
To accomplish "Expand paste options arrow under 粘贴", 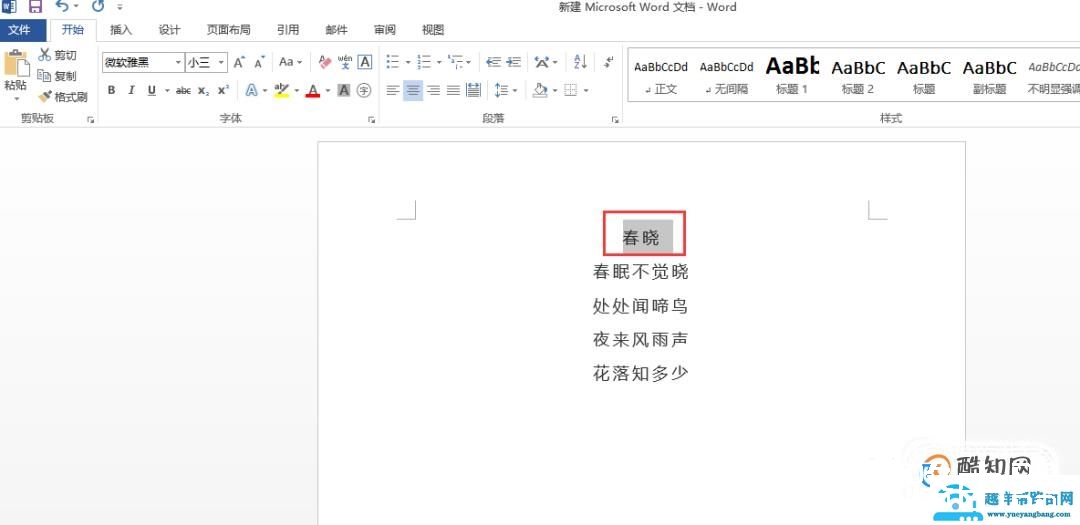I will click(x=16, y=99).
